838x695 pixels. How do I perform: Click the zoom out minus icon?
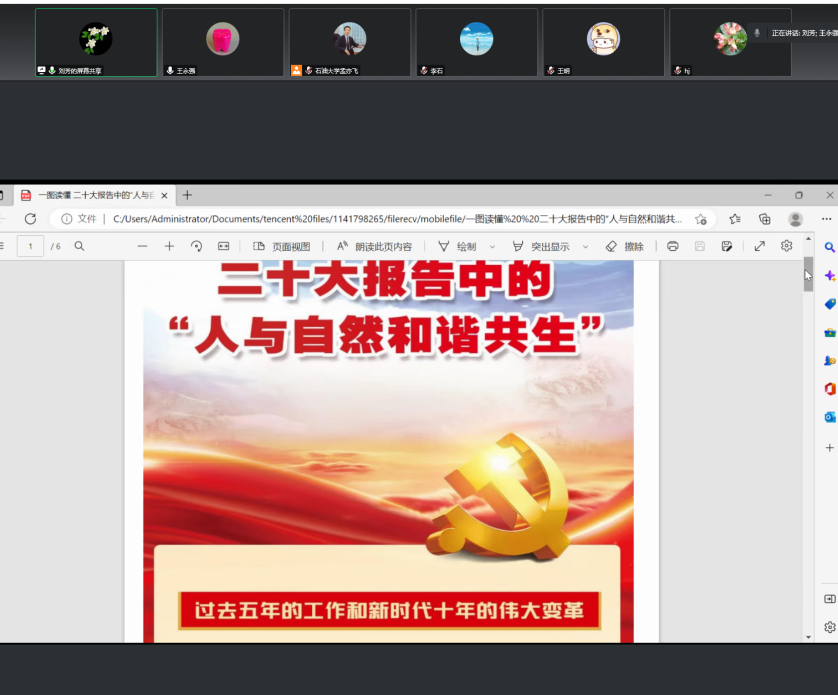(x=143, y=246)
